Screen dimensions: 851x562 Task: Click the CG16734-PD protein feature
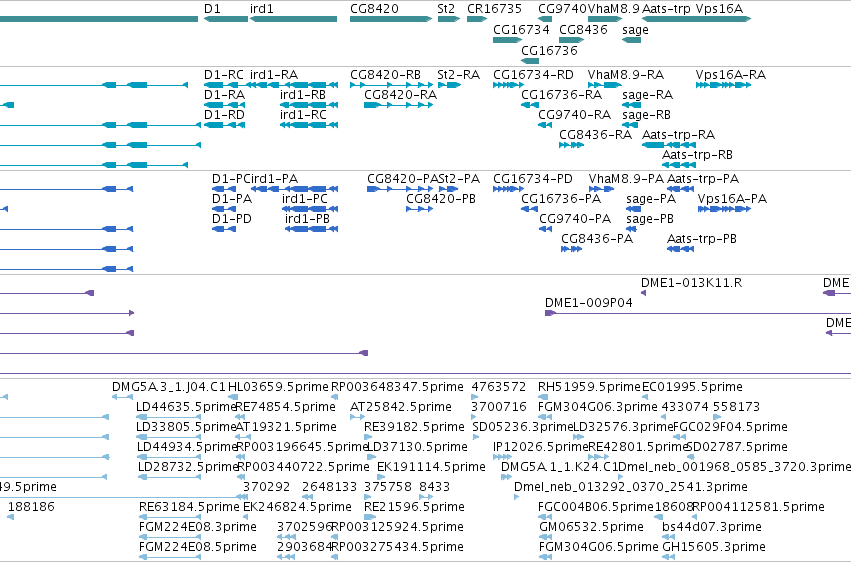click(x=509, y=189)
